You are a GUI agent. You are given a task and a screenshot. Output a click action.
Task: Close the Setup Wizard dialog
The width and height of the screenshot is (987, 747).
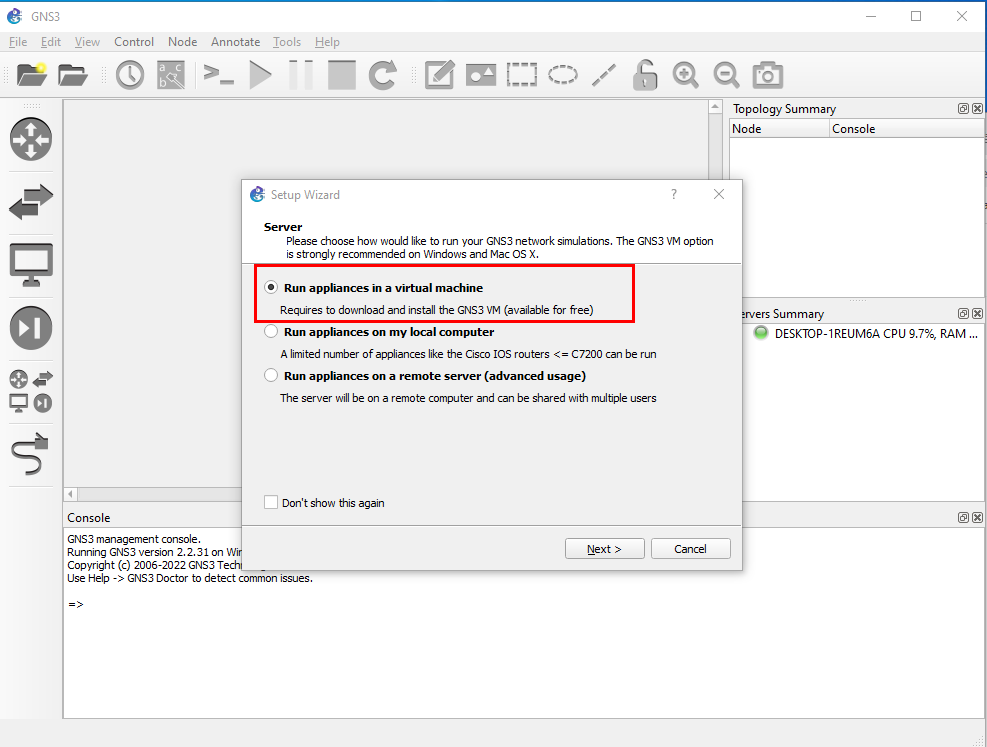[719, 194]
